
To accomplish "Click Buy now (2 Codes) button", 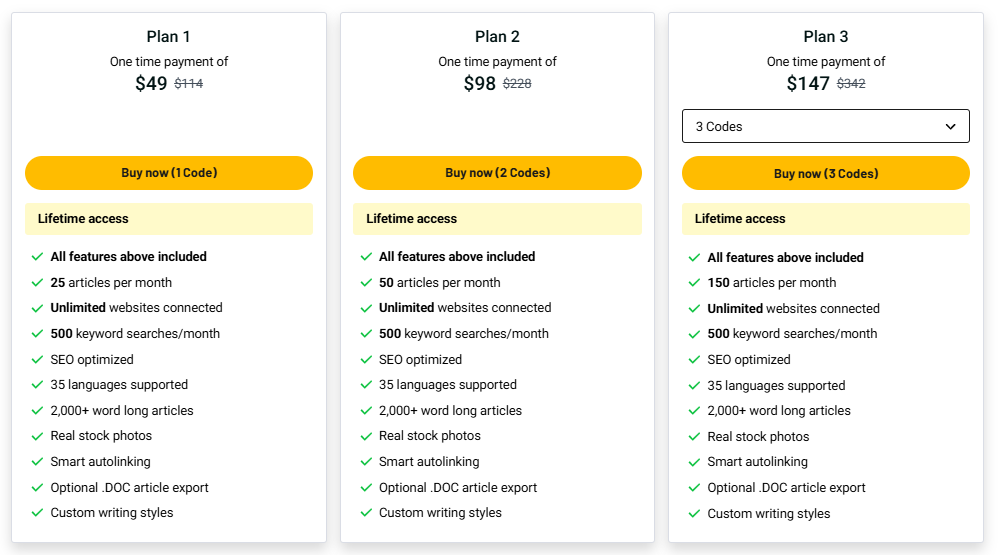I will [497, 173].
